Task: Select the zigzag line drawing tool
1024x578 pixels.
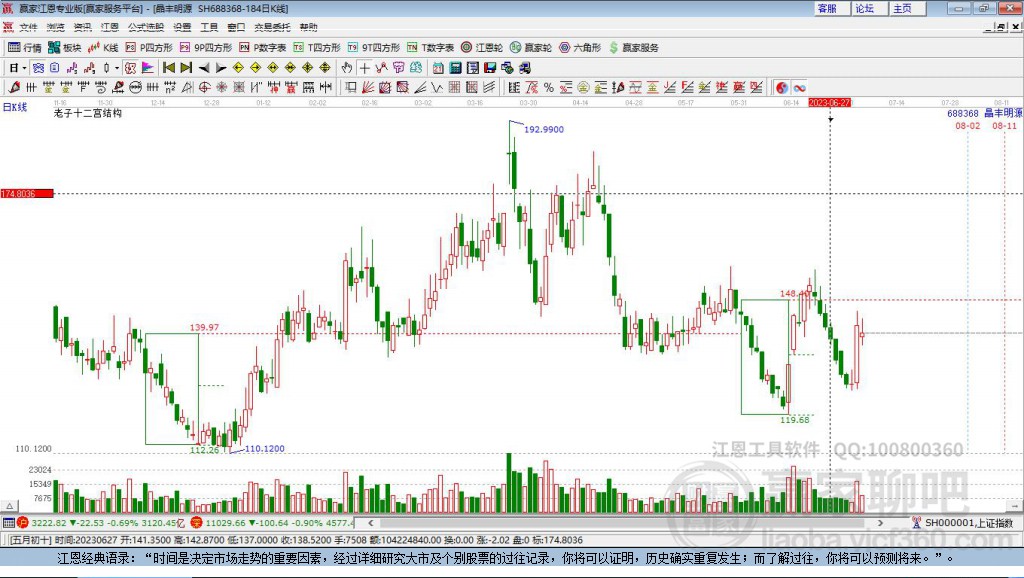Action: pos(437,87)
